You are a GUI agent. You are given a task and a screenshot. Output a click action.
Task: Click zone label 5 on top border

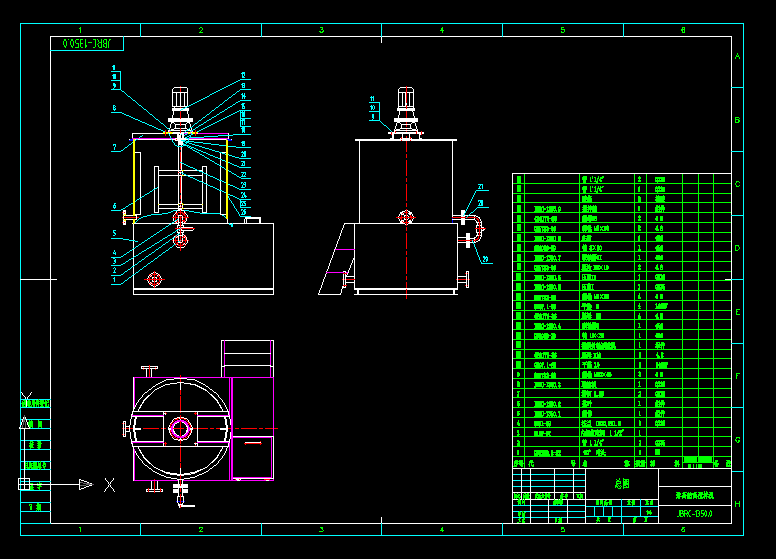point(563,30)
